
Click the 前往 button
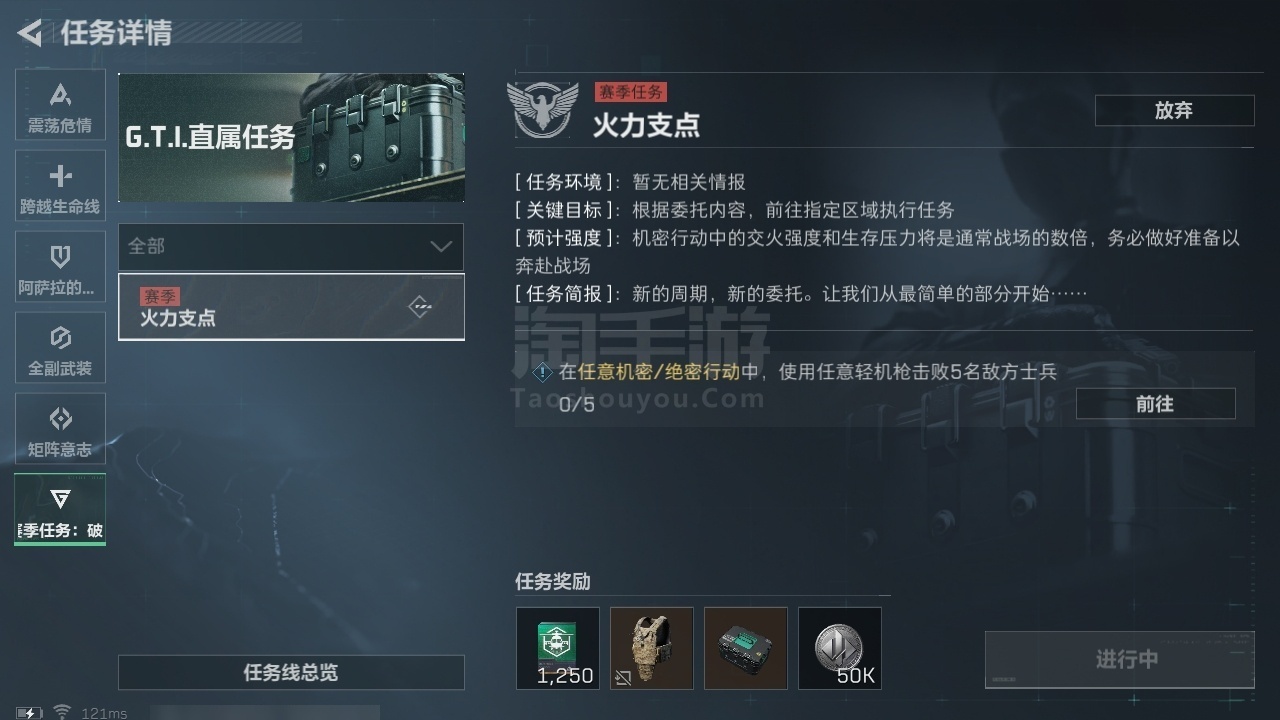tap(1155, 404)
